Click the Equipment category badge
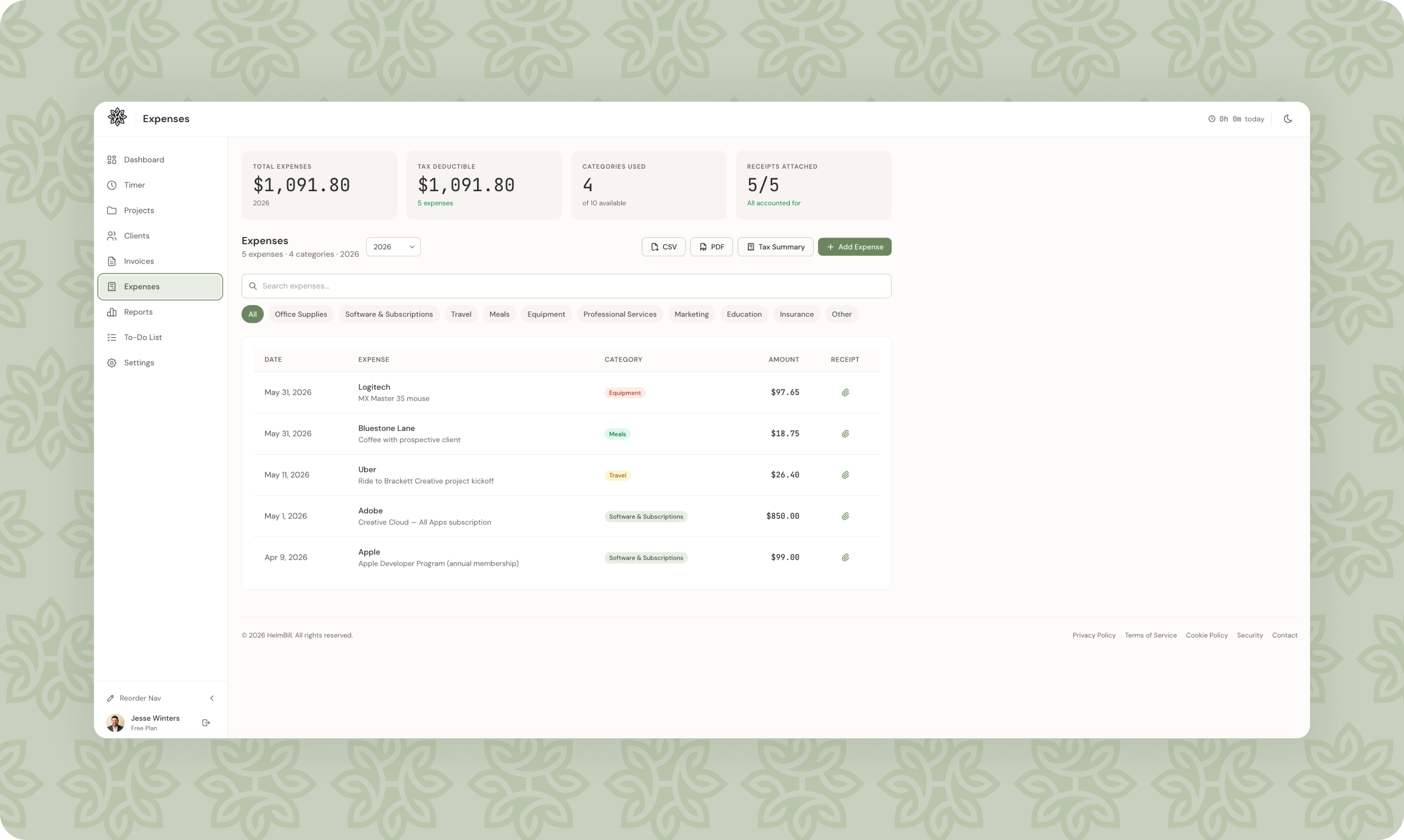Image resolution: width=1404 pixels, height=840 pixels. coord(625,393)
